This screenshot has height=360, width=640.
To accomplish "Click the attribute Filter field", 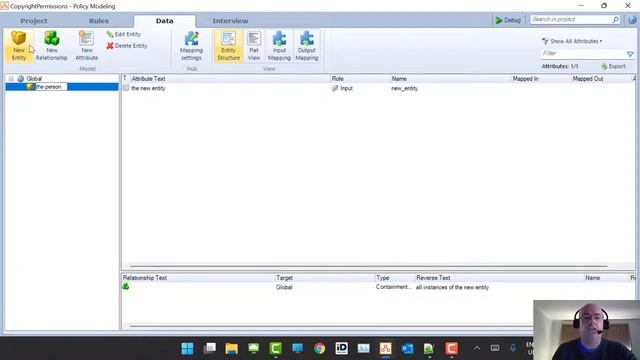I will [583, 53].
